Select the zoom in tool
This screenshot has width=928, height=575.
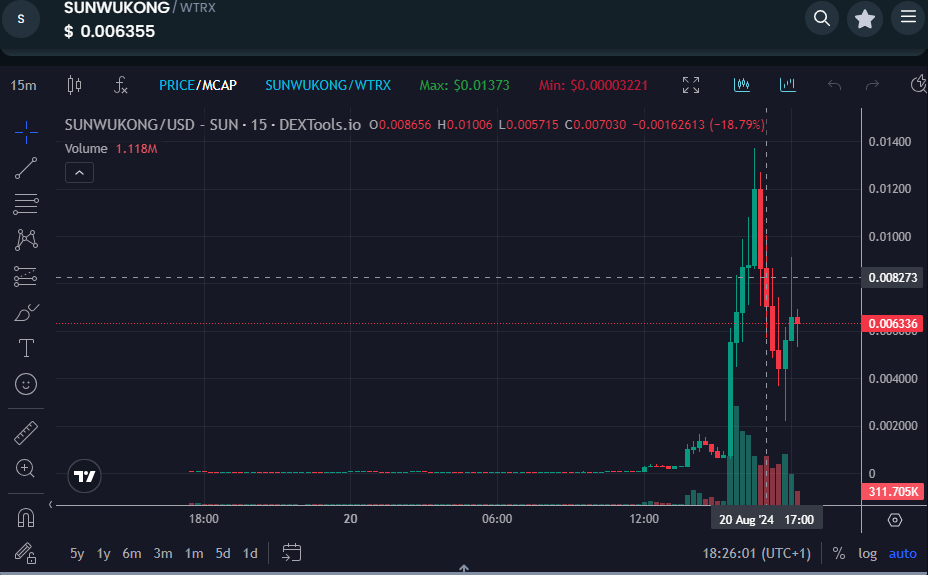pyautogui.click(x=26, y=469)
